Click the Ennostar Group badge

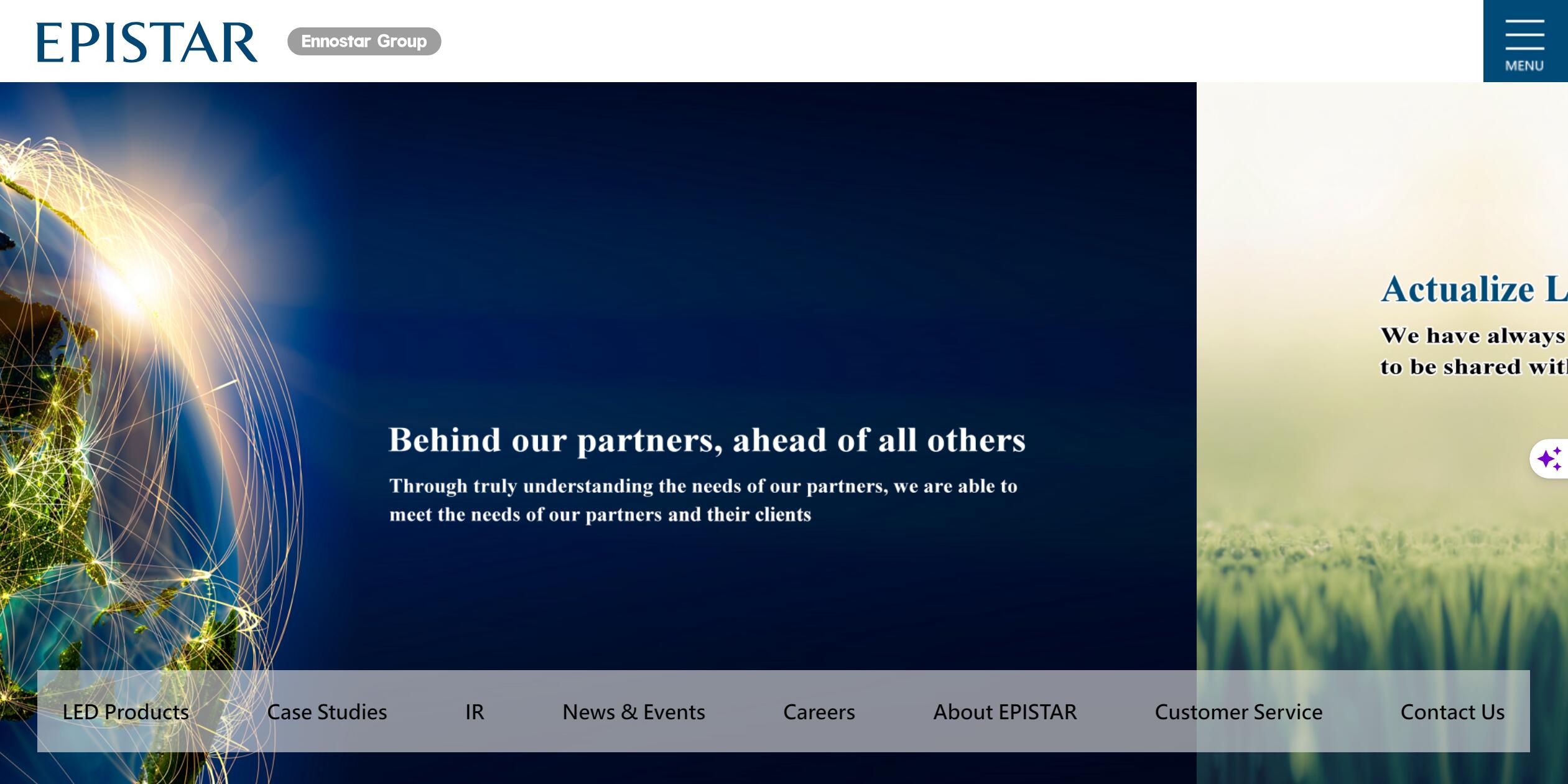click(364, 41)
